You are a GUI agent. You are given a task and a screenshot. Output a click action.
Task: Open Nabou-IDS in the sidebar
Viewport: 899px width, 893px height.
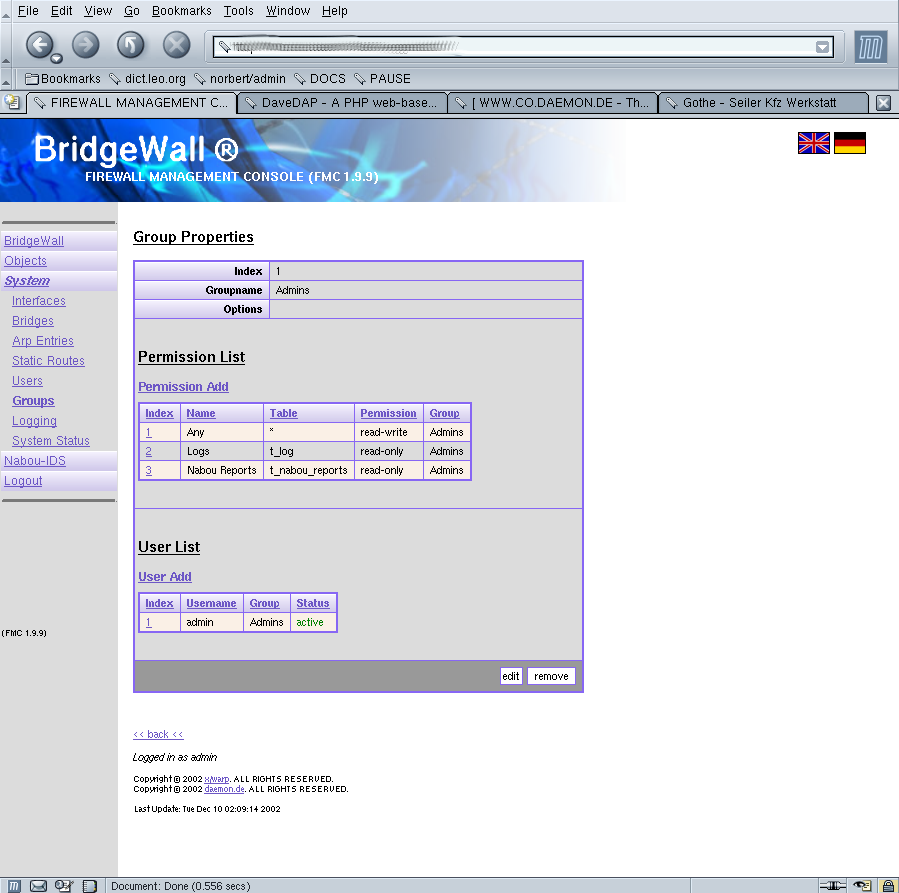[x=35, y=461]
